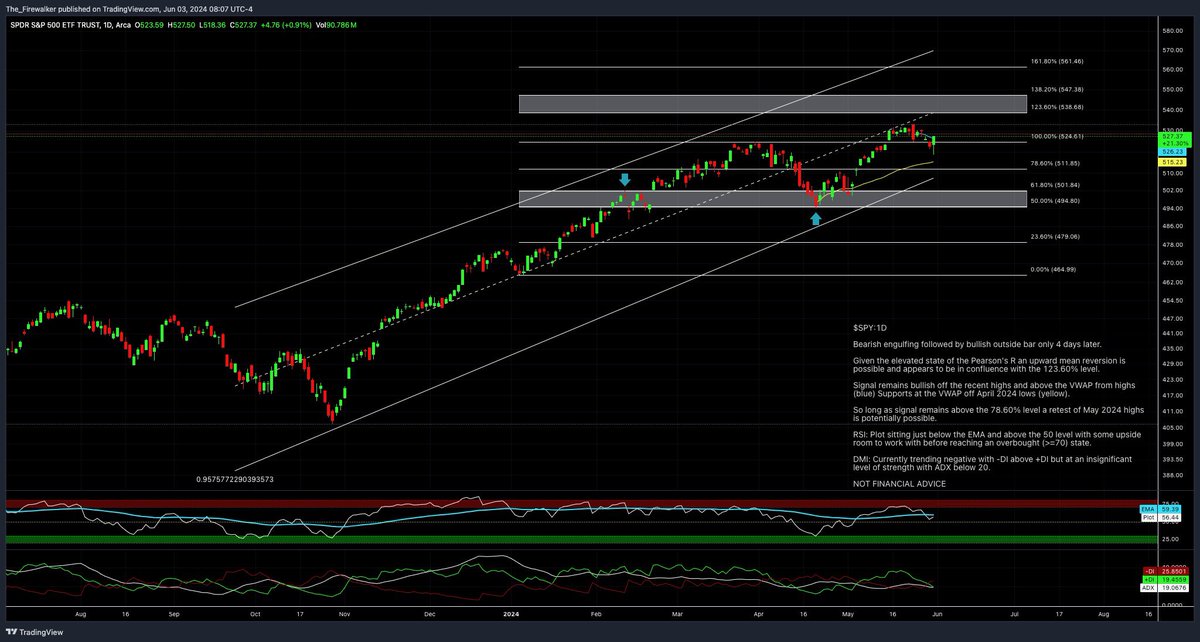Screen dimensions: 1200x642
Task: Select the 161.80% (561.46) Fibonacci label
Action: pos(1059,61)
